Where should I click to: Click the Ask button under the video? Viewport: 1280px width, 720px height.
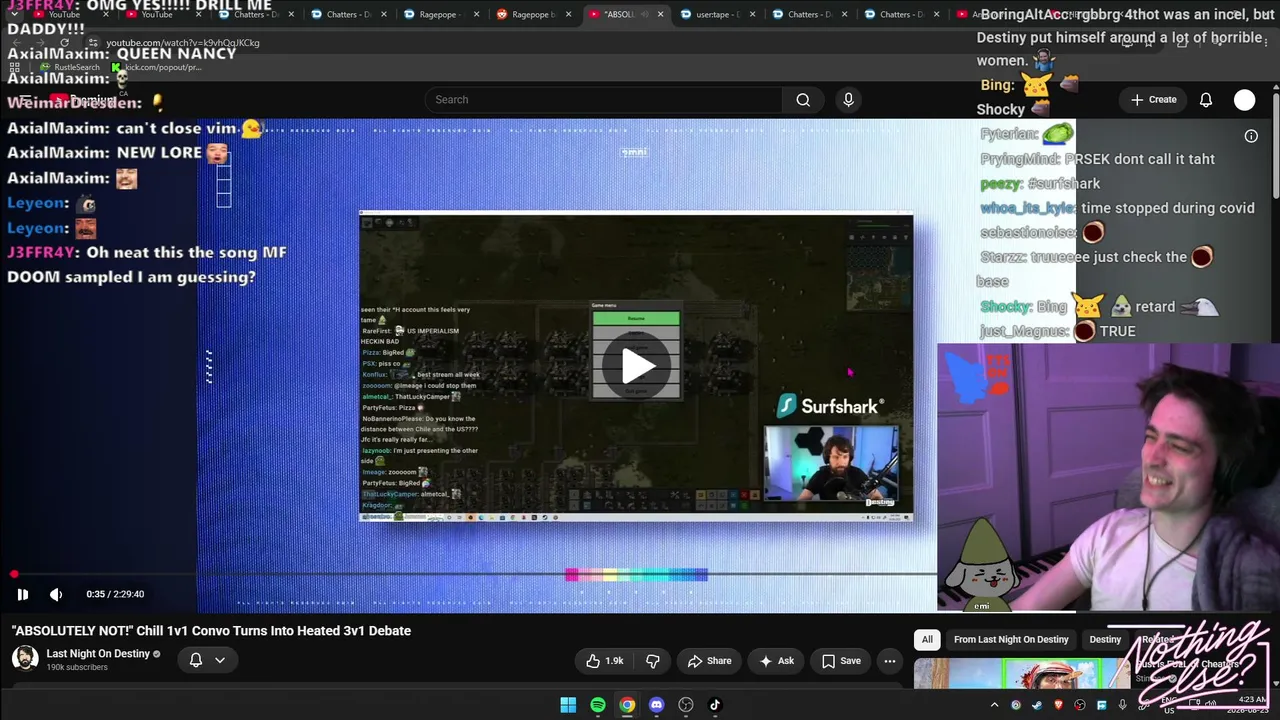(776, 661)
